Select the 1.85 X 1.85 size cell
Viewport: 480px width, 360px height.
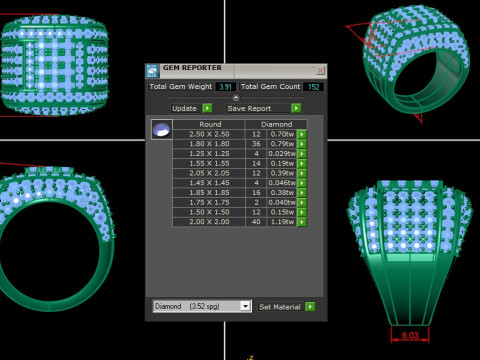(209, 193)
